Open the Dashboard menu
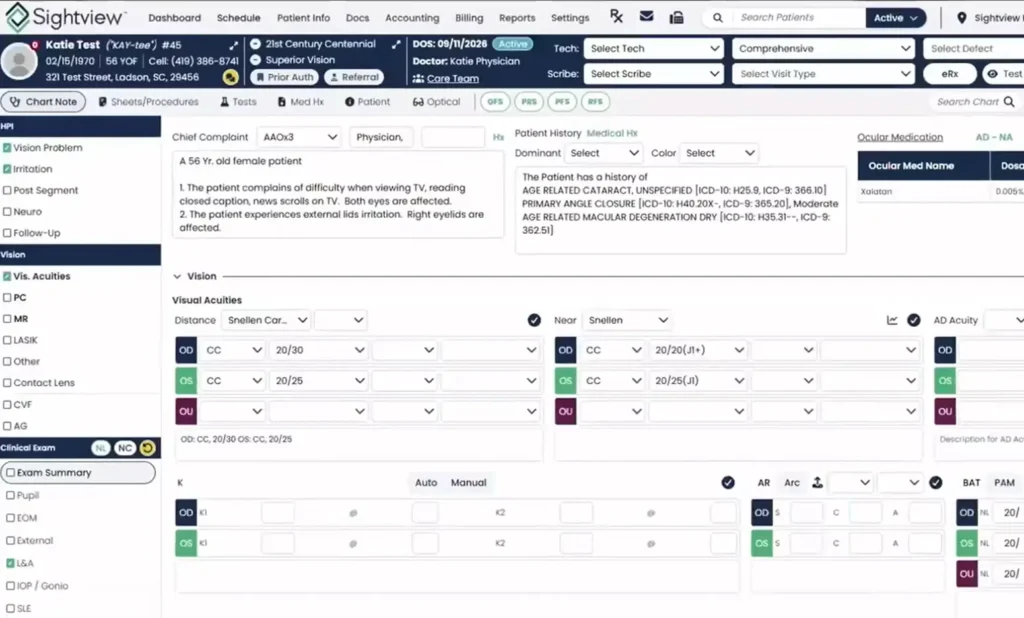The height and width of the screenshot is (618, 1024). click(x=174, y=18)
